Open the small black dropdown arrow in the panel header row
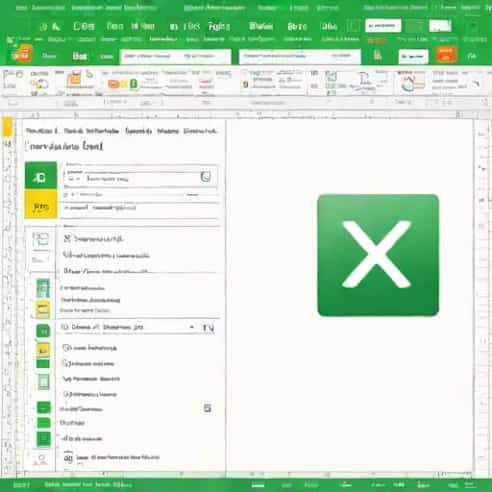The height and width of the screenshot is (492, 492). (192, 327)
